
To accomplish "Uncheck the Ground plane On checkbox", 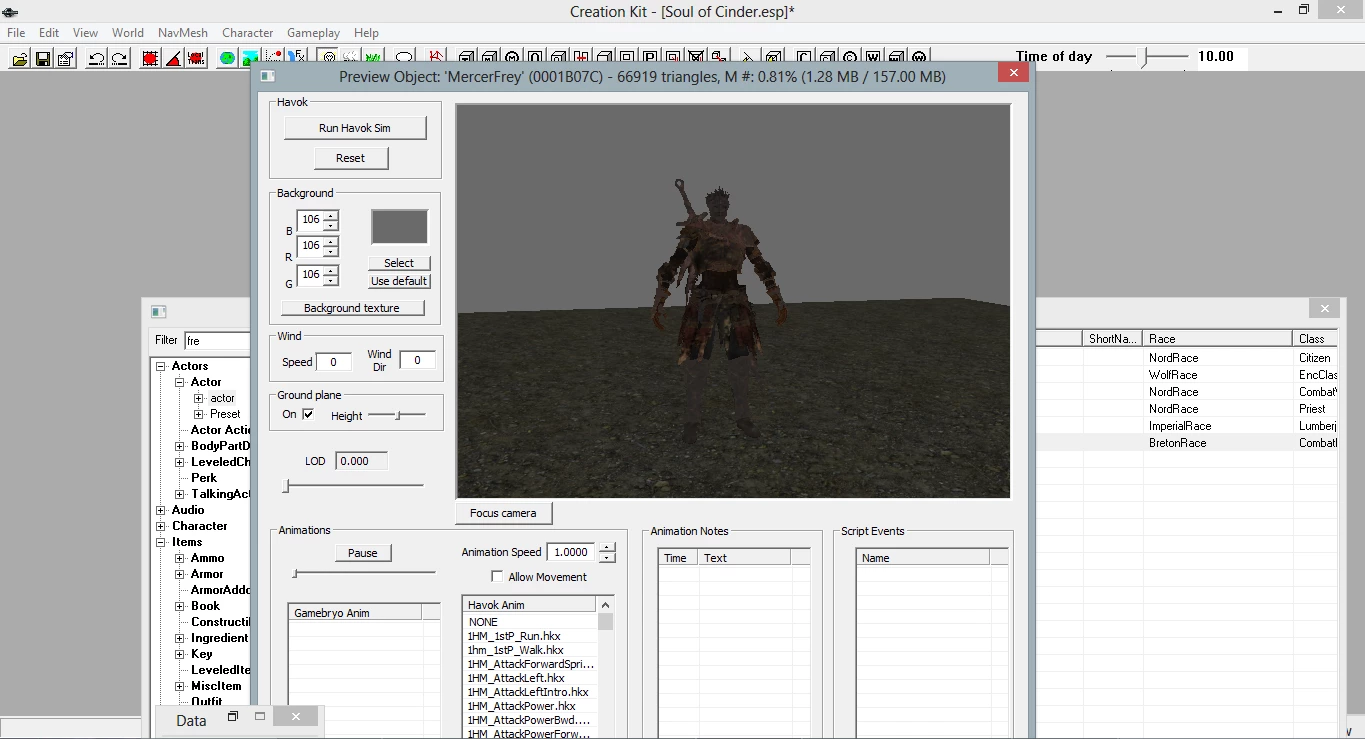I will click(308, 414).
